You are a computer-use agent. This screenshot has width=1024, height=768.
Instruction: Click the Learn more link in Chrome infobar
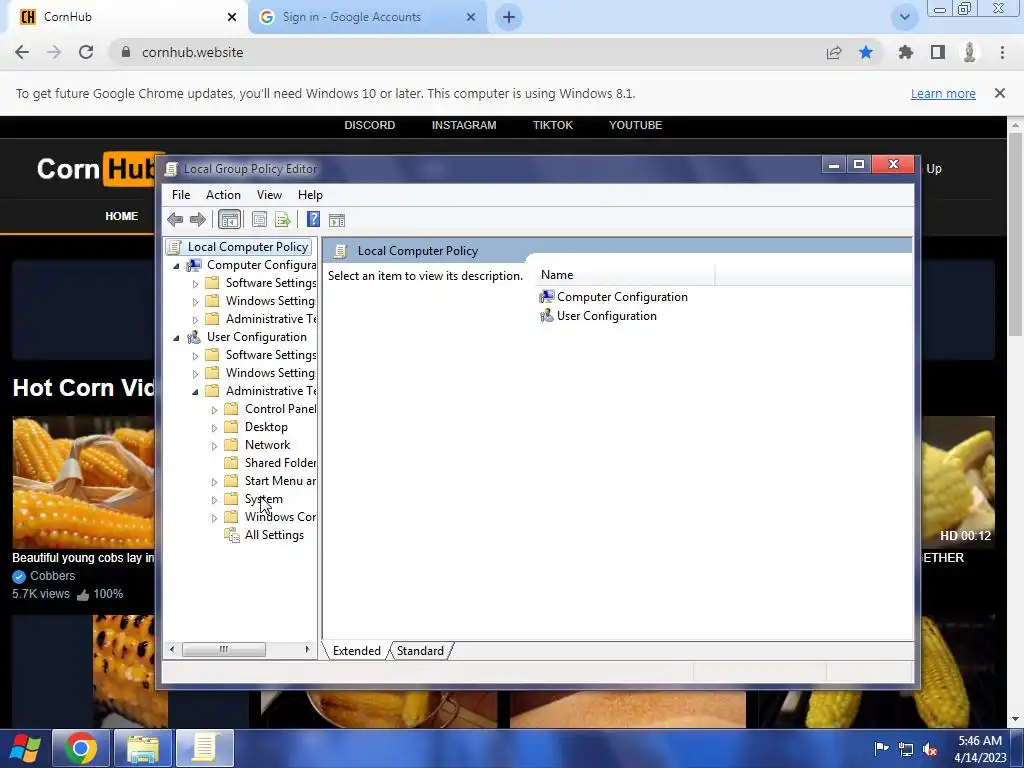click(943, 93)
